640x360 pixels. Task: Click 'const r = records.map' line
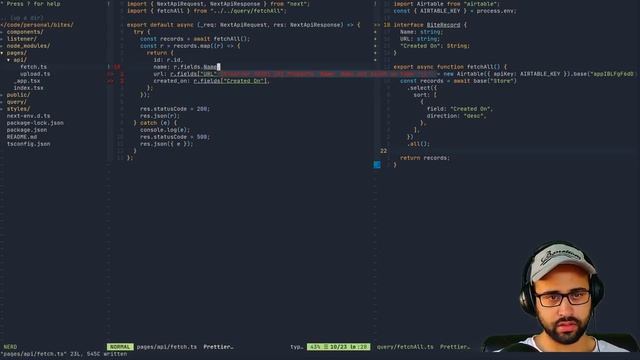point(190,46)
